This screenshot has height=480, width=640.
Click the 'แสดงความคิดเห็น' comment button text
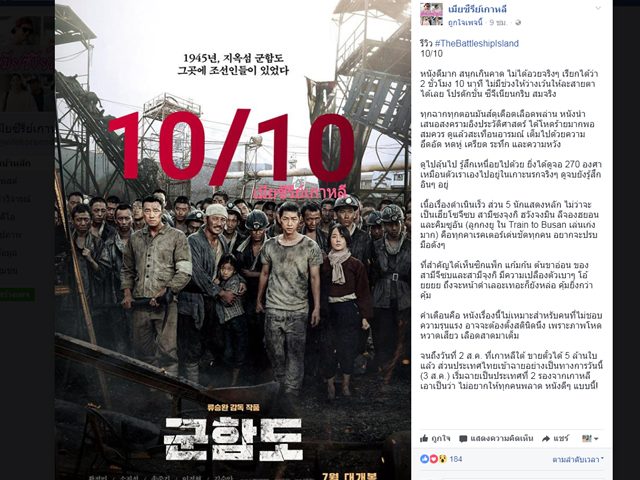502,439
